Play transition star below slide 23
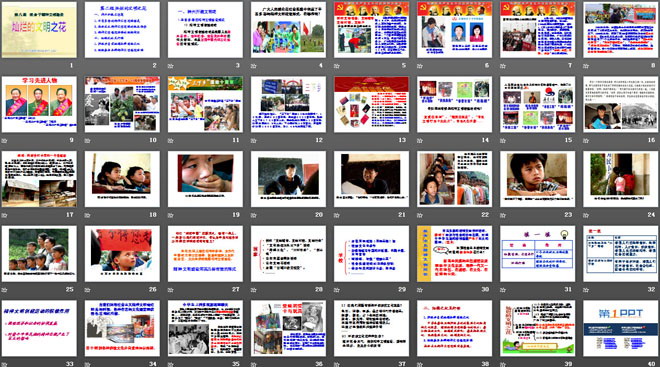This screenshot has width=660, height=367. click(503, 215)
